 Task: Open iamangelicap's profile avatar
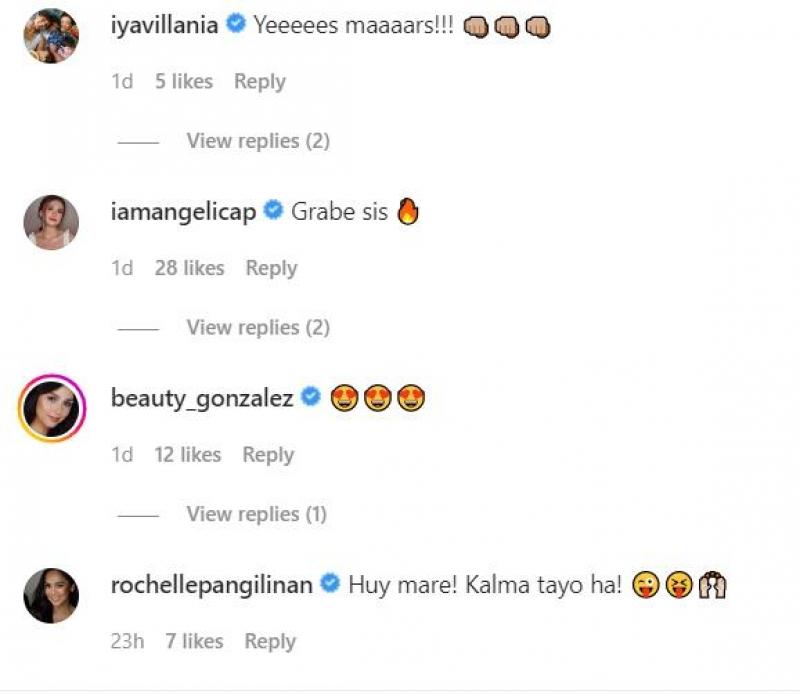tap(51, 222)
